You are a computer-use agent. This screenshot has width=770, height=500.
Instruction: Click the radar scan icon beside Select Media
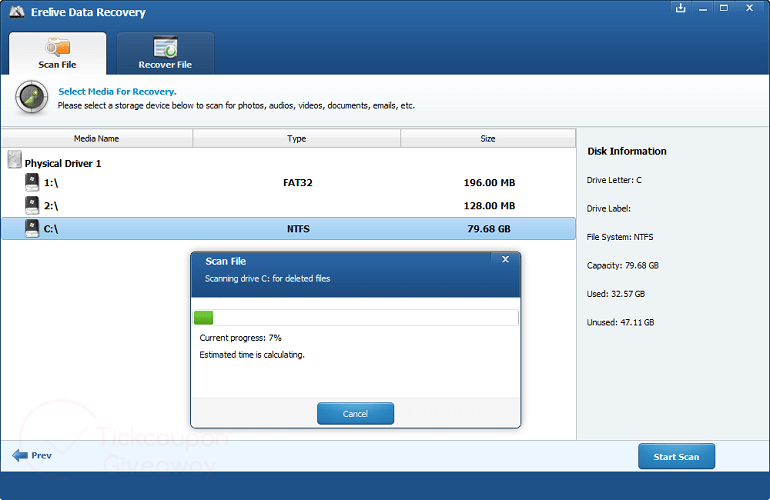click(31, 97)
